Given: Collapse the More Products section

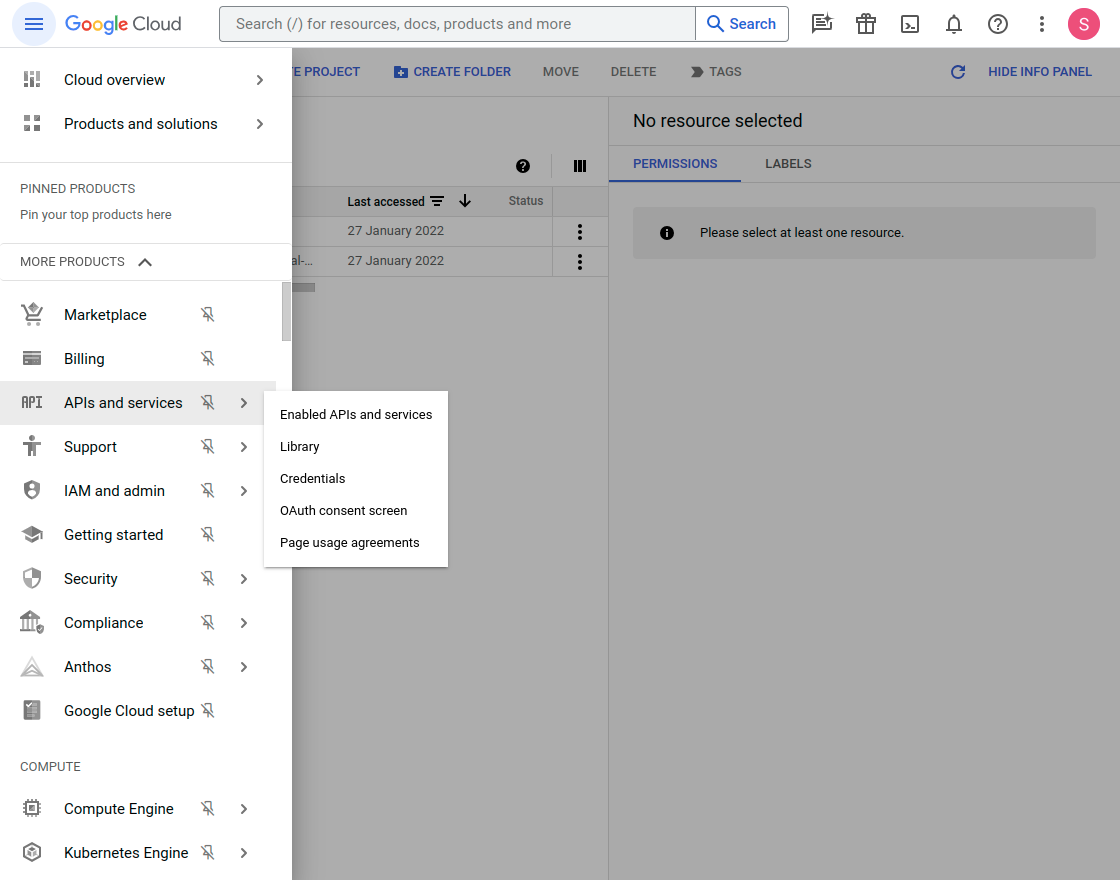Looking at the screenshot, I should [x=144, y=262].
